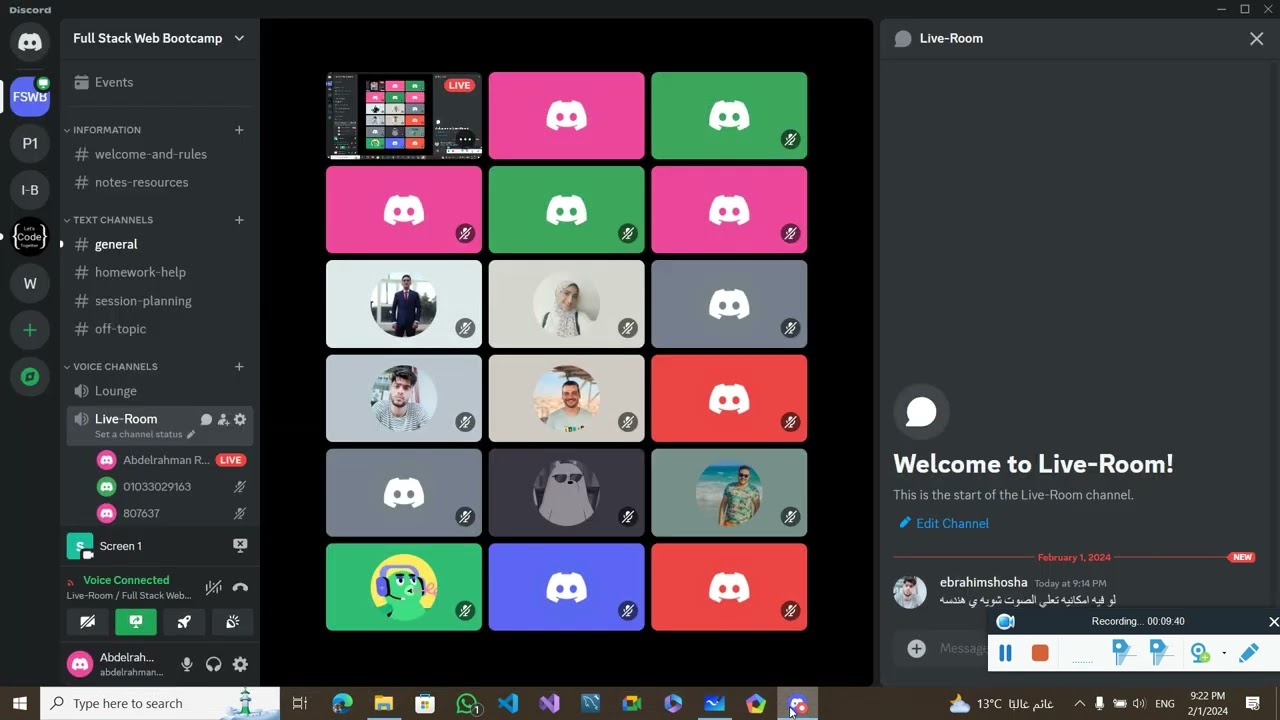Open the welcome-and-rules channel
Viewport: 1280px width, 720px height.
coord(159,154)
